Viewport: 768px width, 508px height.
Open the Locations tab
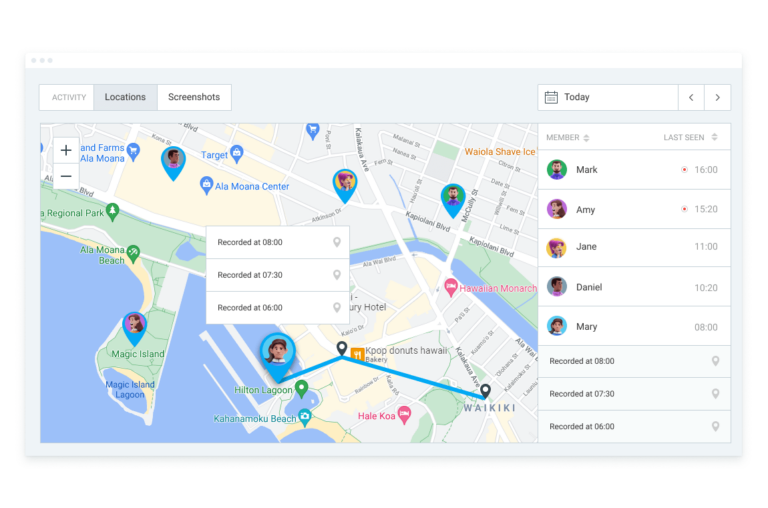tap(125, 97)
